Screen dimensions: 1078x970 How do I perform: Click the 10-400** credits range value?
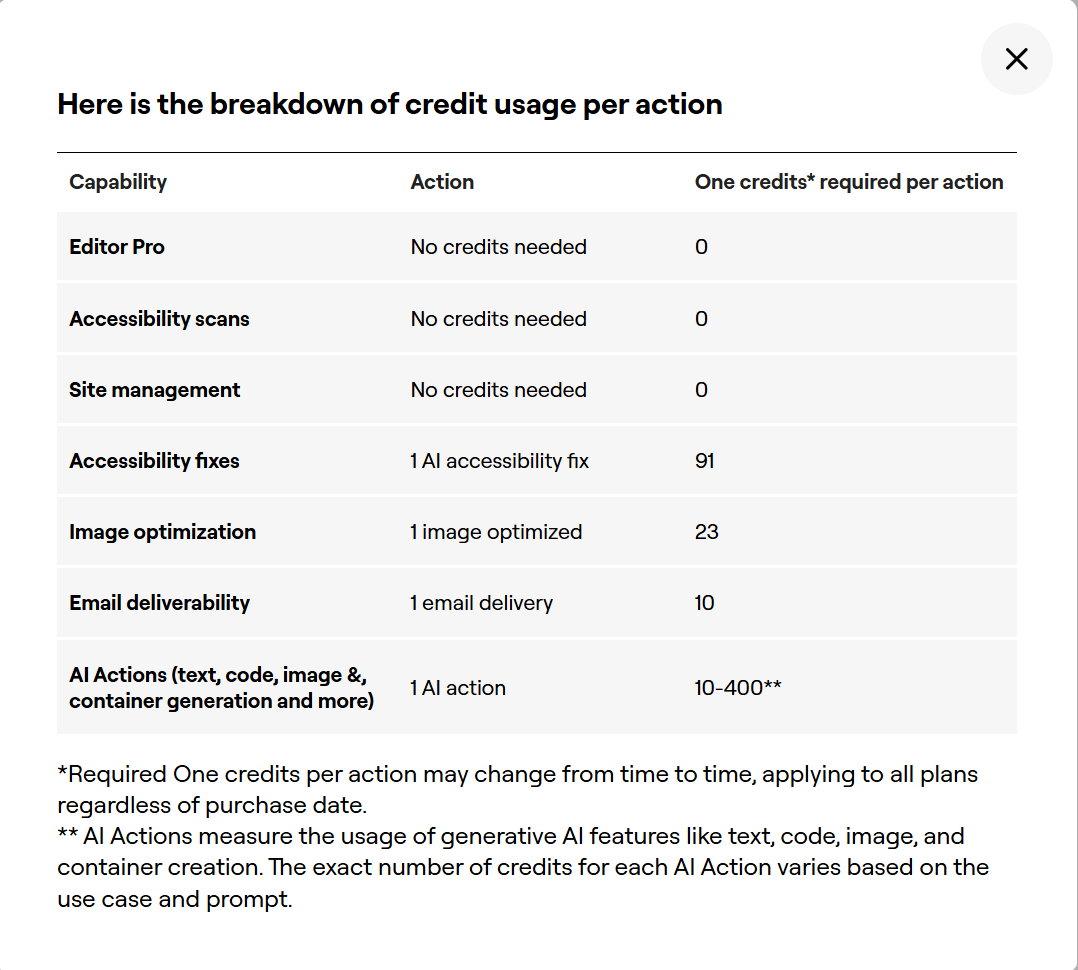click(x=738, y=688)
